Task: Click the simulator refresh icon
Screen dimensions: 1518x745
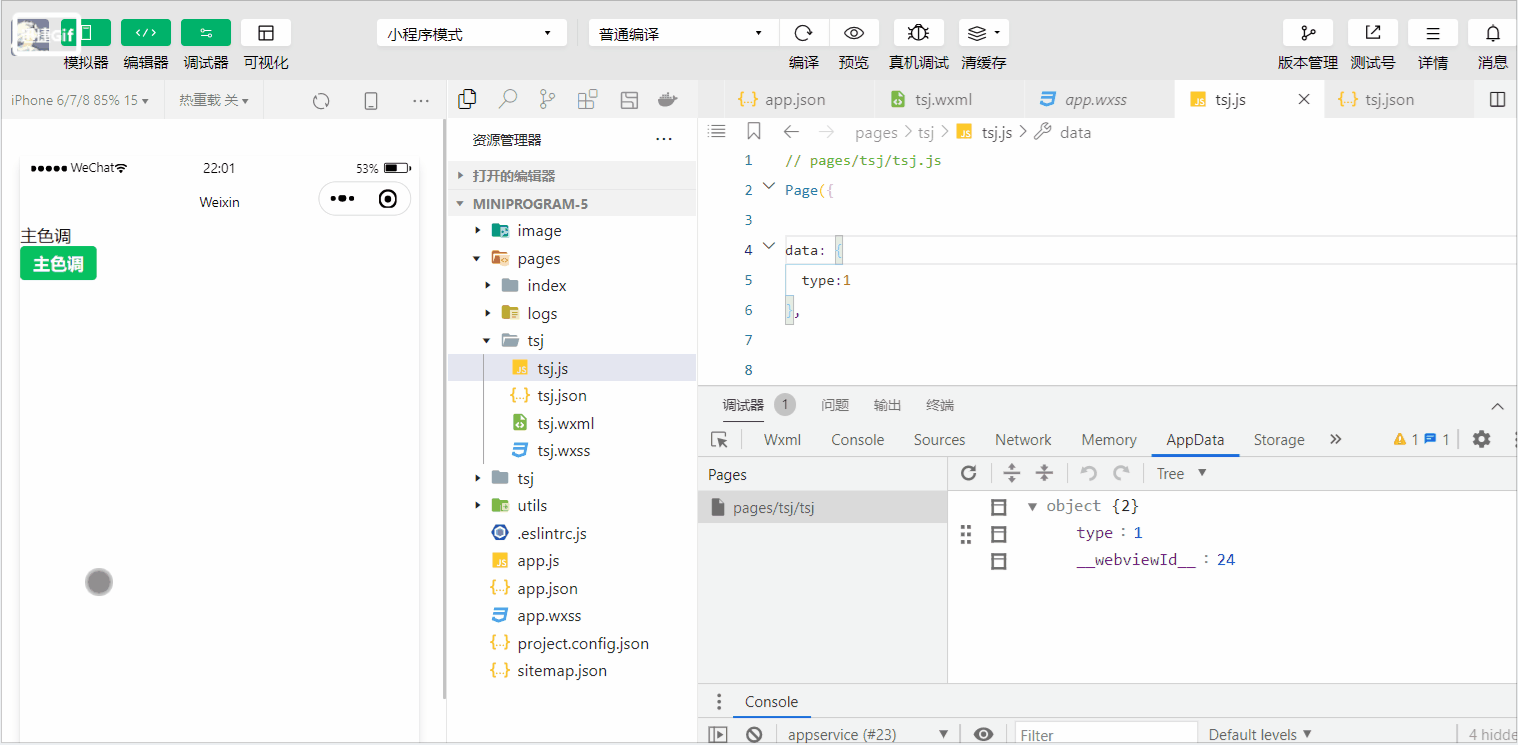Action: (x=321, y=101)
